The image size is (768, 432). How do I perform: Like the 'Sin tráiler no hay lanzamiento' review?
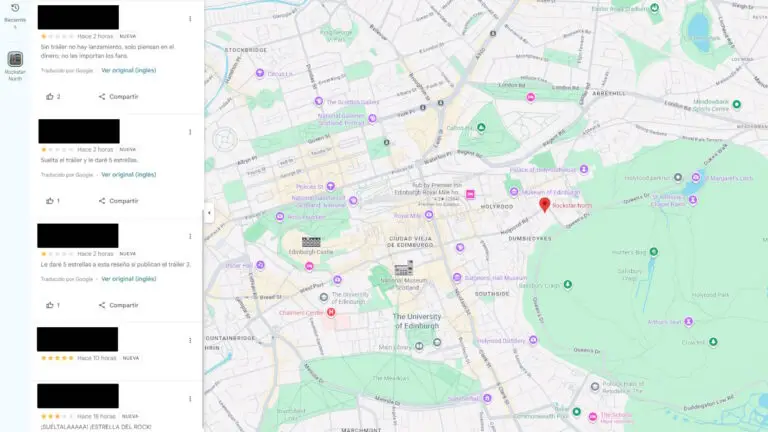click(50, 96)
